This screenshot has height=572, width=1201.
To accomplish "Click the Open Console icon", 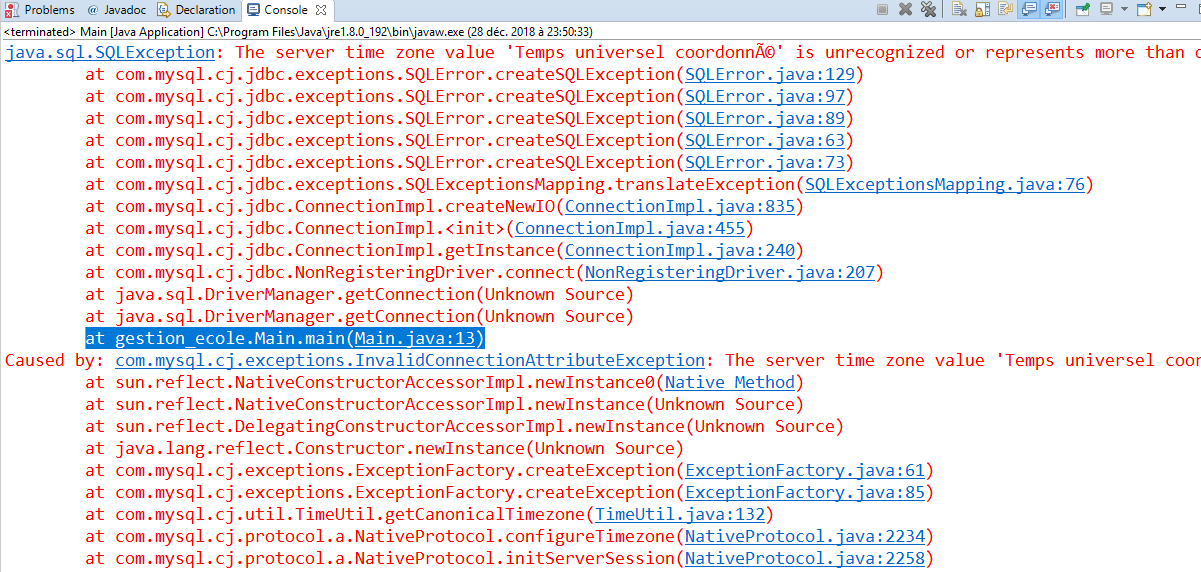I will click(x=1143, y=9).
